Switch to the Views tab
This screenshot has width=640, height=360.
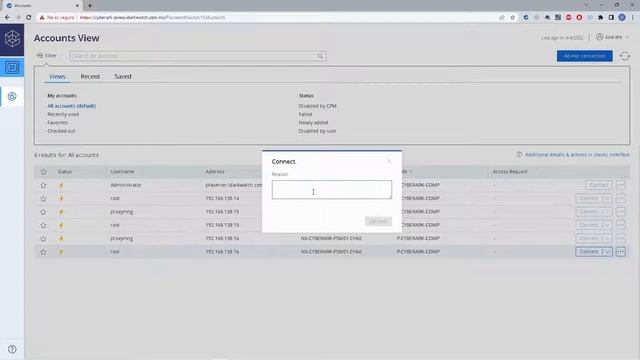point(57,76)
